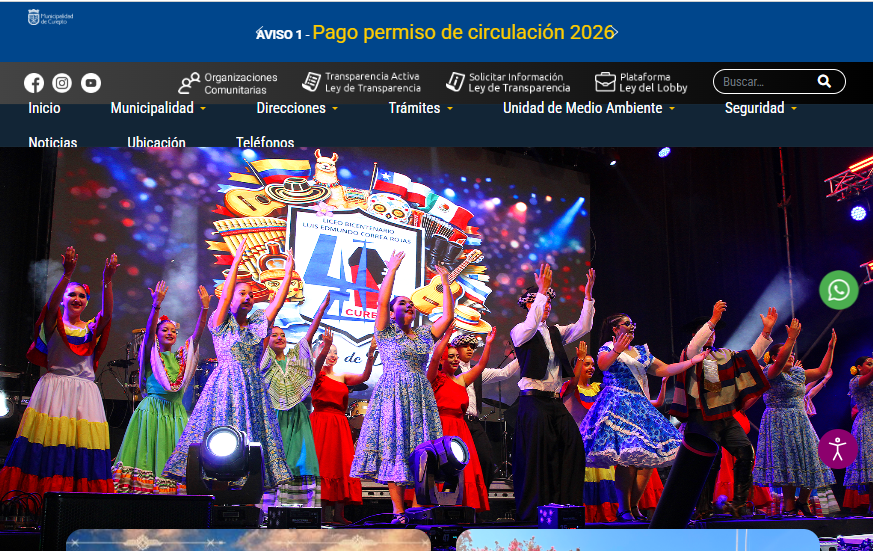Open the green WhatsApp chat button
The height and width of the screenshot is (551, 873).
pos(838,290)
